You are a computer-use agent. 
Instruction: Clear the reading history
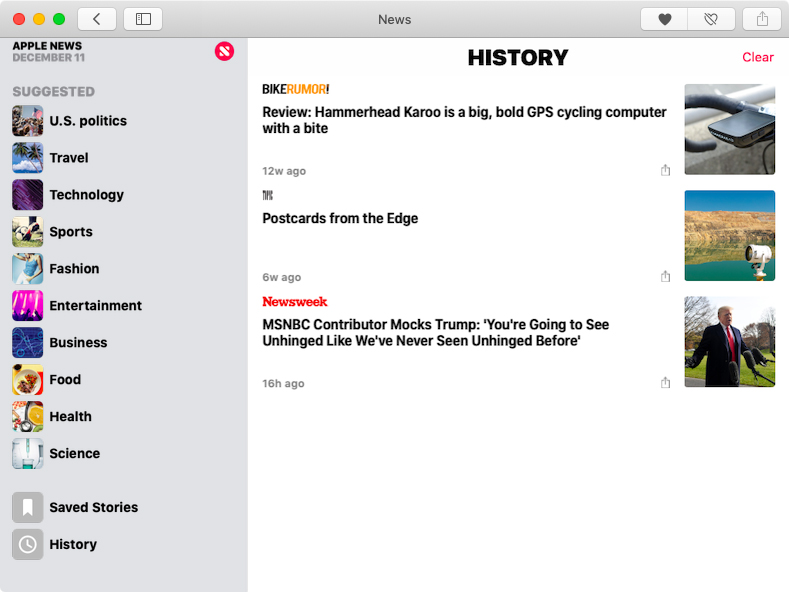758,57
